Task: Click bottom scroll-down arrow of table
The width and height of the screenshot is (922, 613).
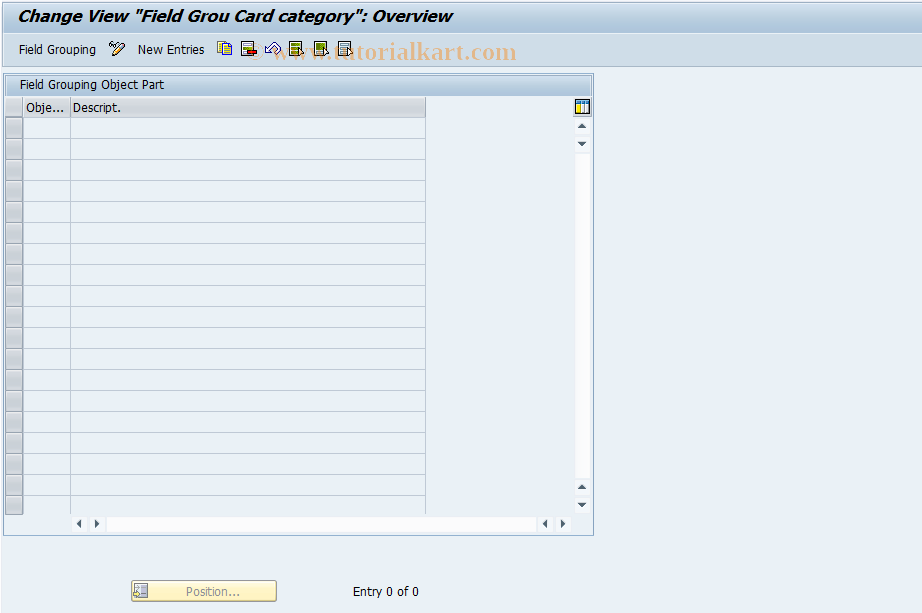Action: 582,505
